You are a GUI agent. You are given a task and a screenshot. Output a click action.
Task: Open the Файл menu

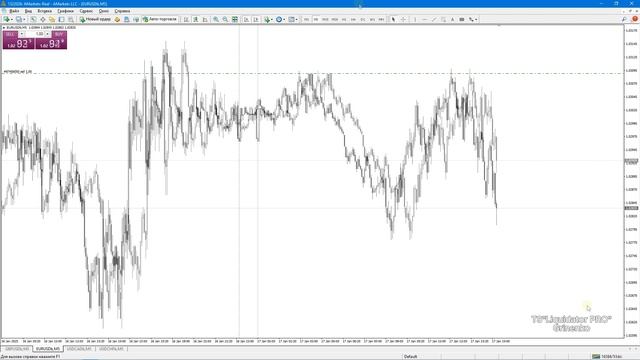[14, 11]
